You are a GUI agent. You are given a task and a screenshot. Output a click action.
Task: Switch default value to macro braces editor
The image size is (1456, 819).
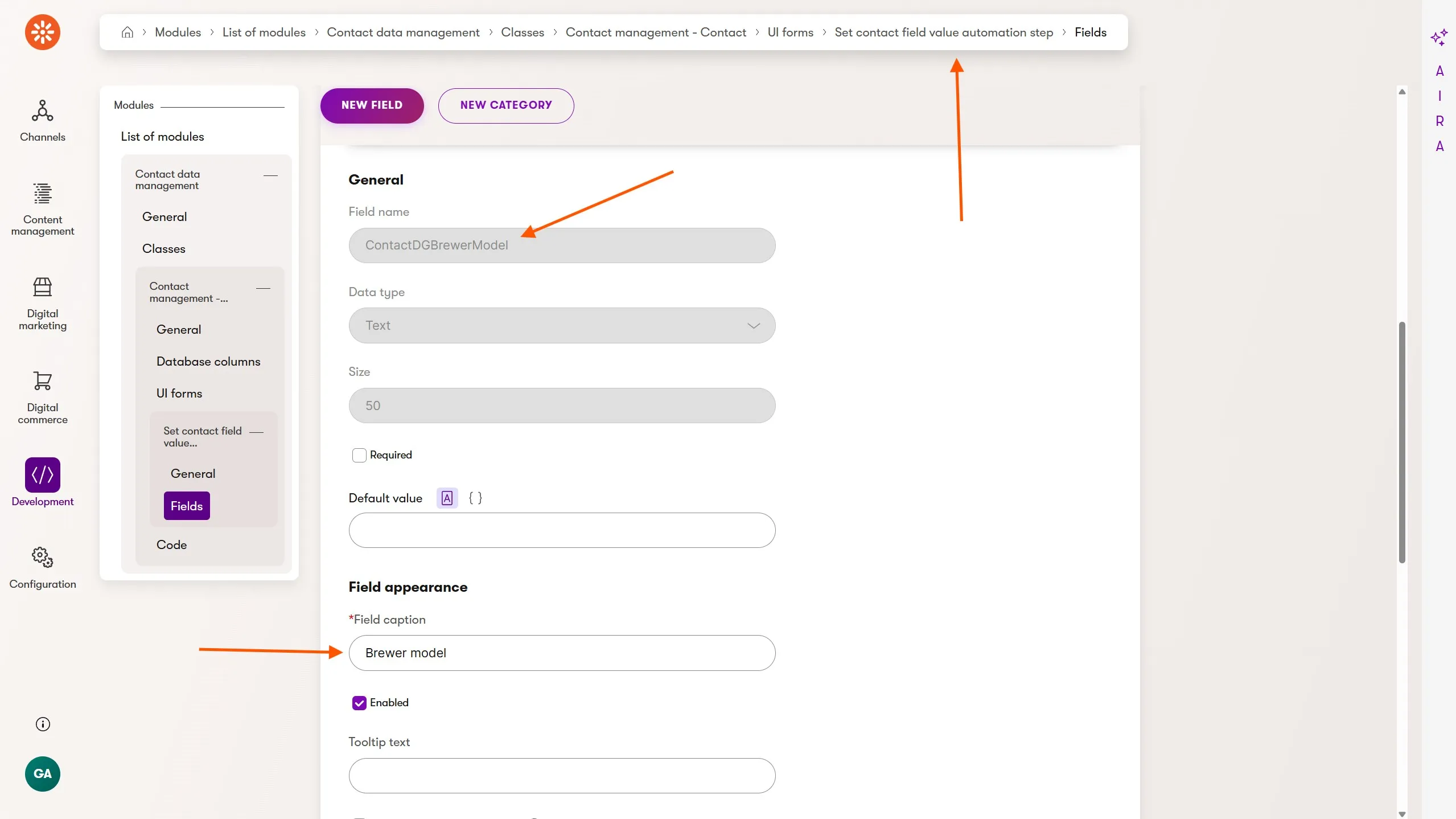(x=475, y=498)
